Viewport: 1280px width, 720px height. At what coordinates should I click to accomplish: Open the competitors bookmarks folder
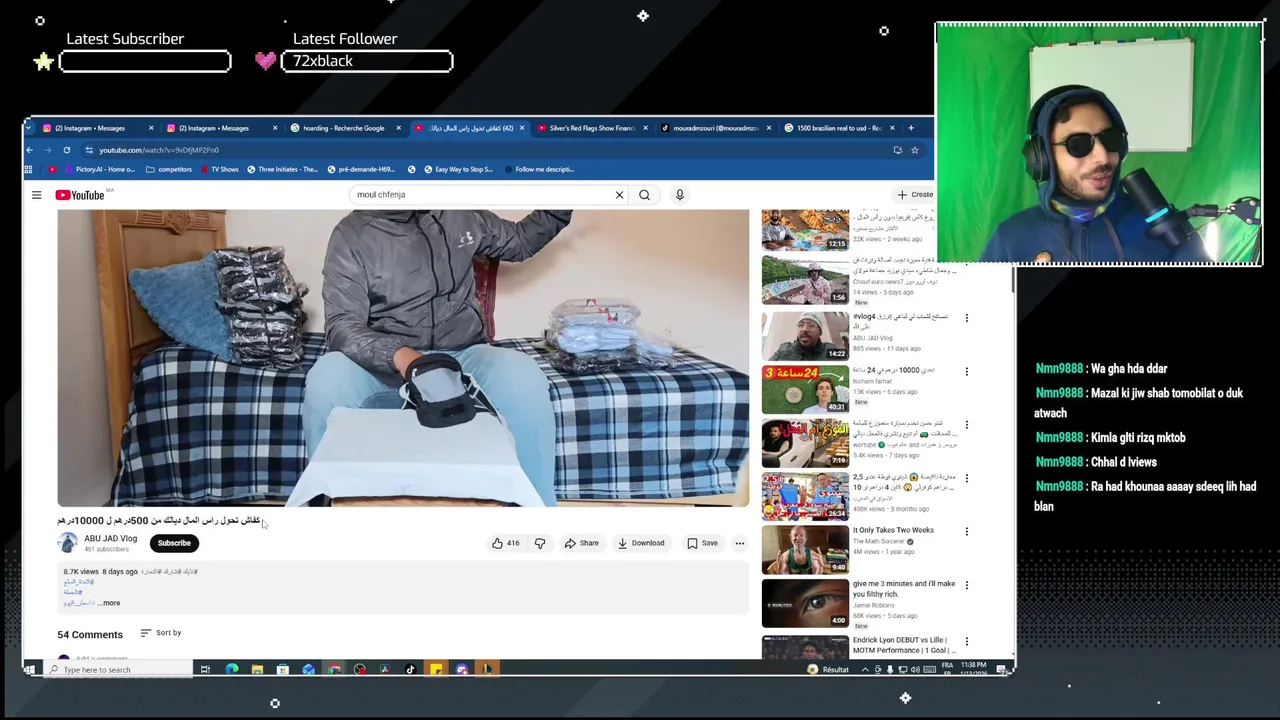(169, 169)
